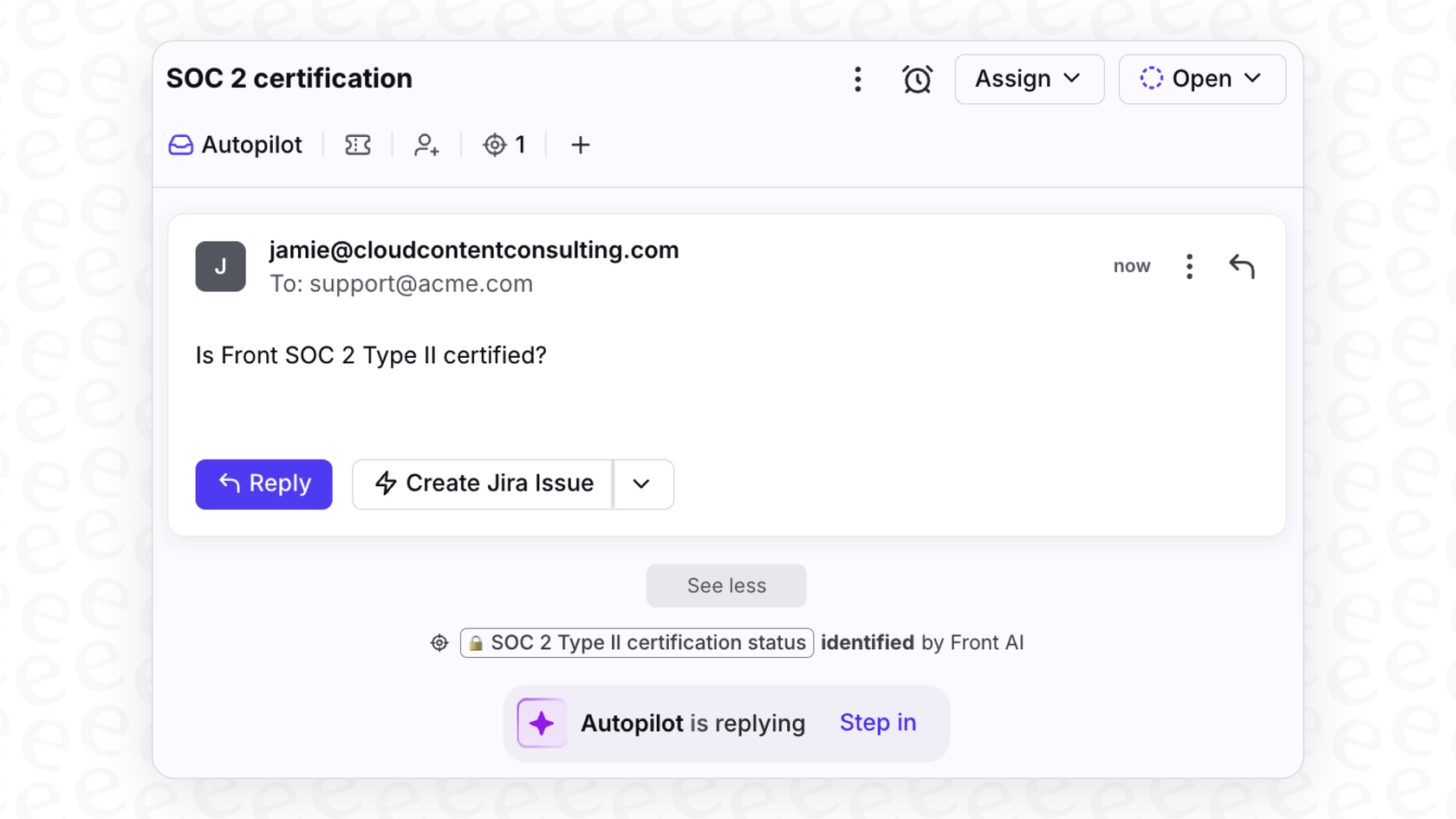Viewport: 1456px width, 819px height.
Task: Select the Autopilot inbox icon
Action: 180,145
